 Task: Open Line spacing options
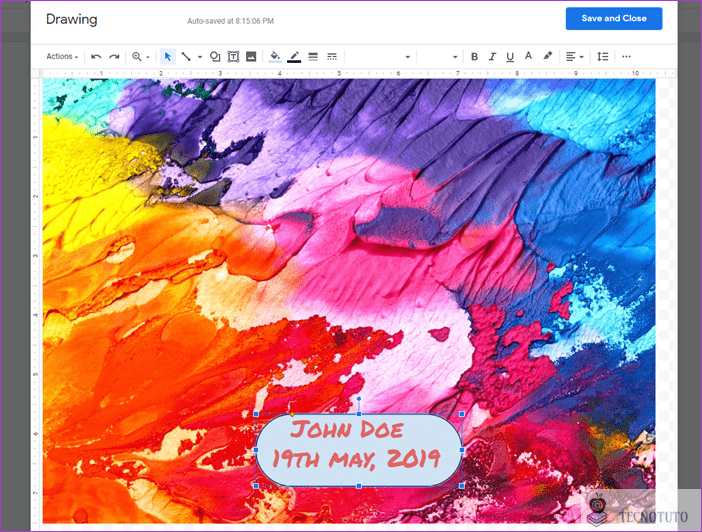[x=603, y=56]
